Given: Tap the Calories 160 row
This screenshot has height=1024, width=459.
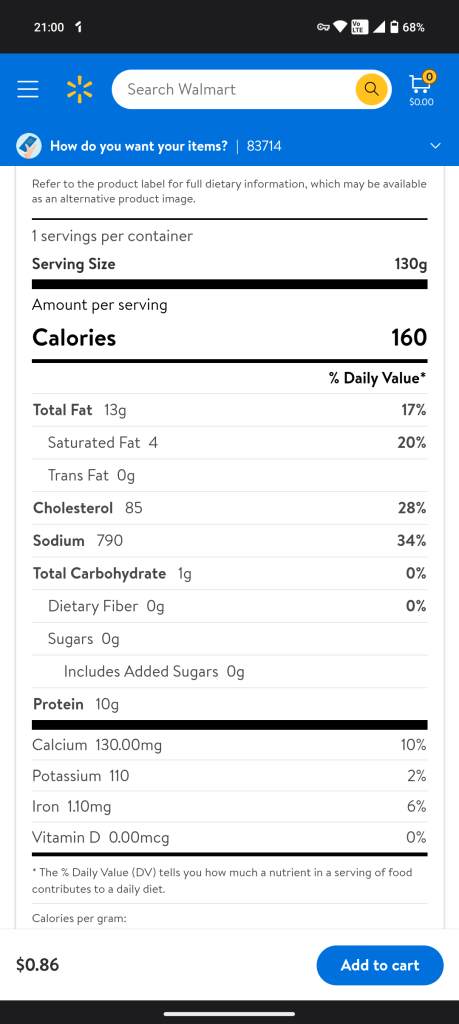Looking at the screenshot, I should click(229, 338).
